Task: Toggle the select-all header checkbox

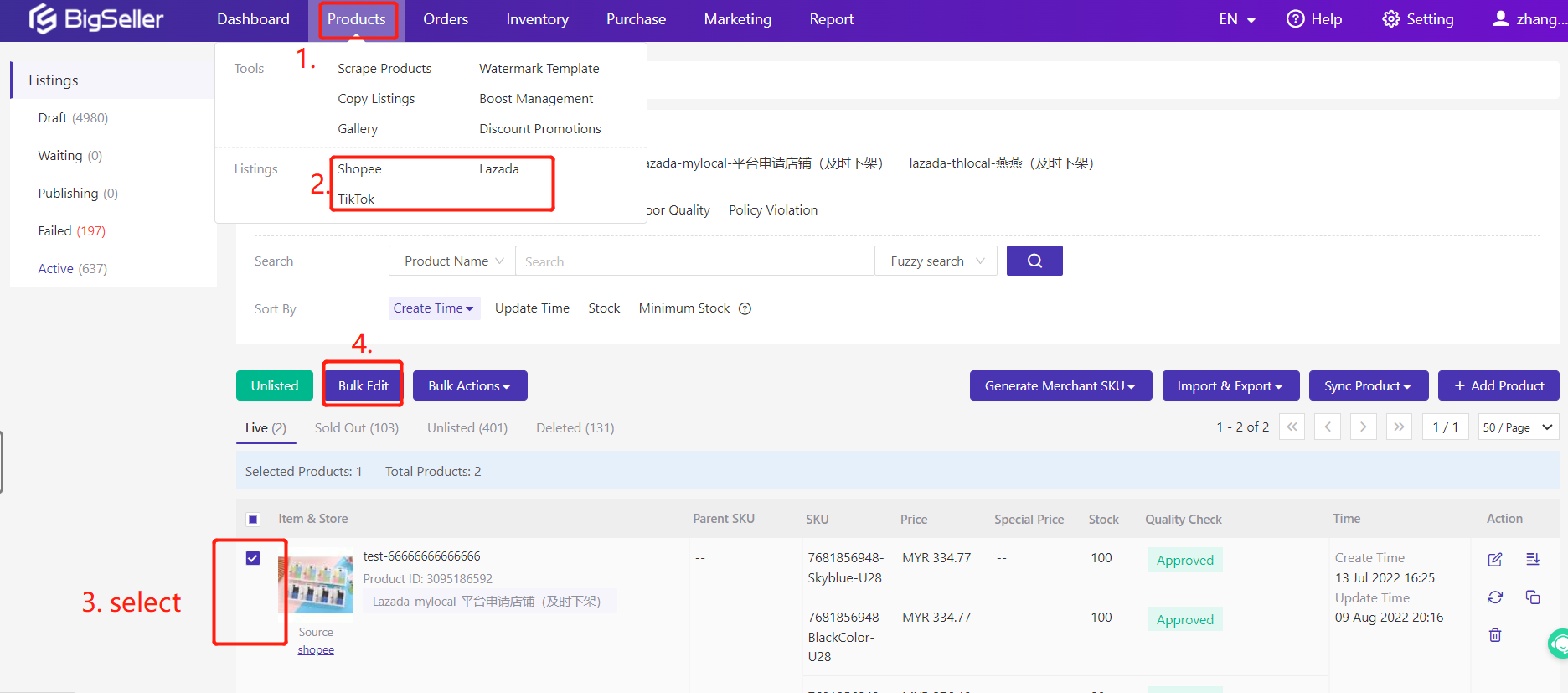Action: point(253,520)
